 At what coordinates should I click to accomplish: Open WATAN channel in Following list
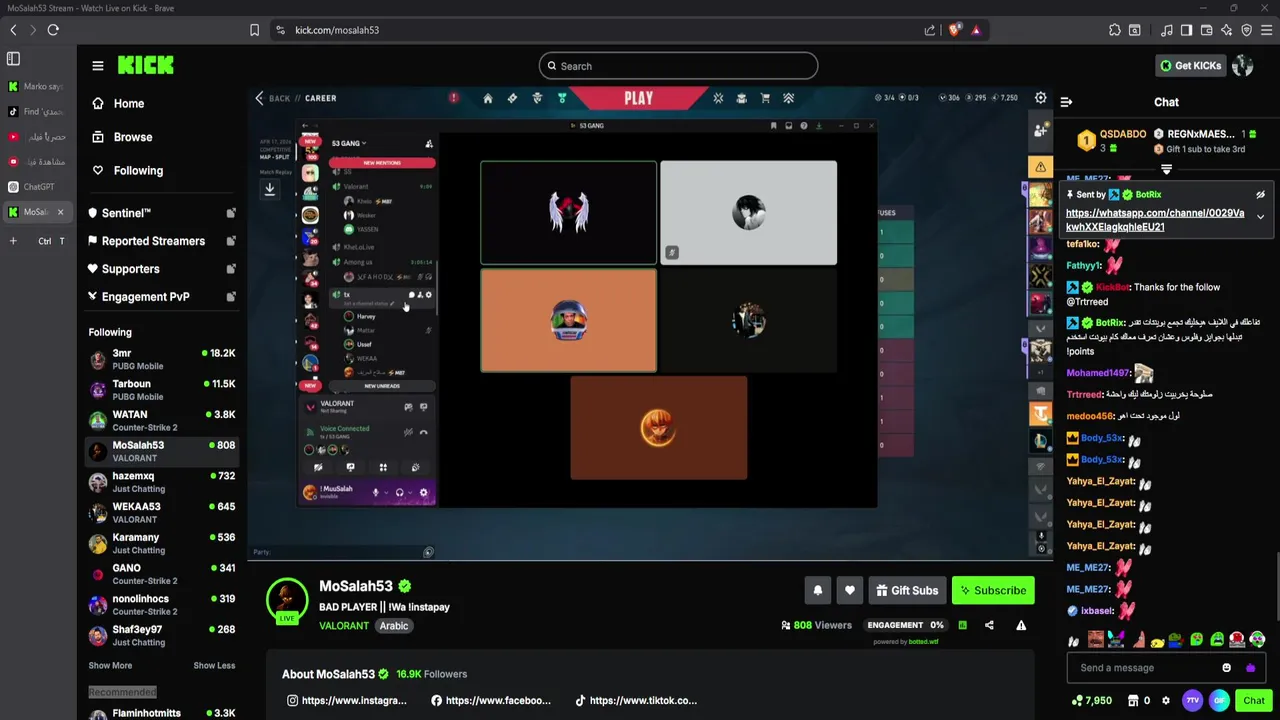162,421
